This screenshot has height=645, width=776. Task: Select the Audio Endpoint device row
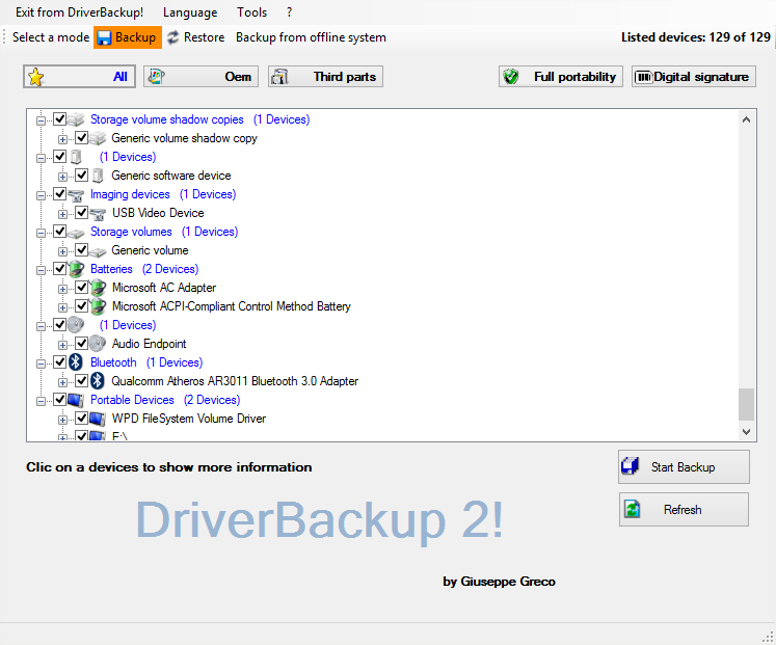[x=148, y=344]
